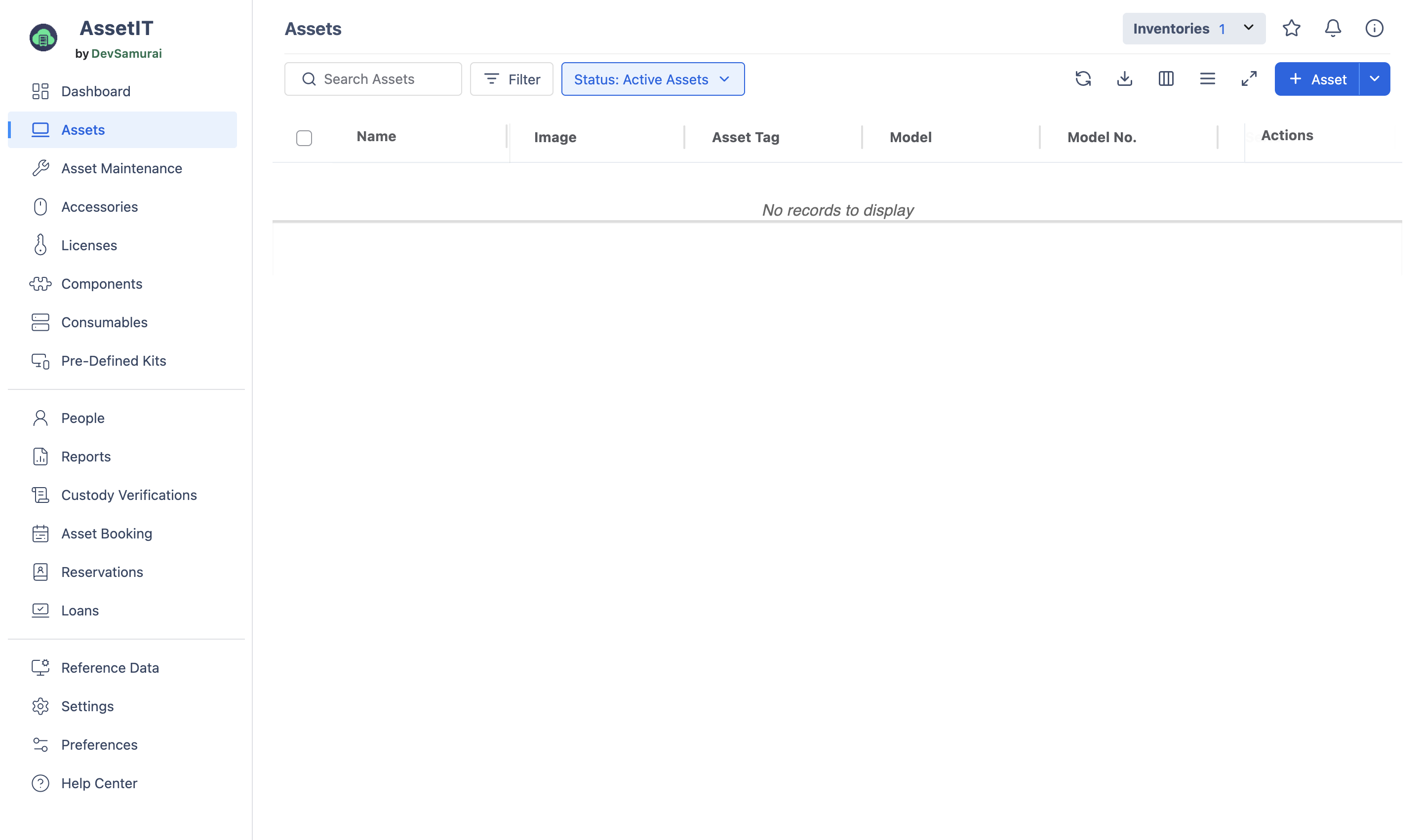Navigate to Licenses
This screenshot has height=840, width=1422.
[x=89, y=245]
